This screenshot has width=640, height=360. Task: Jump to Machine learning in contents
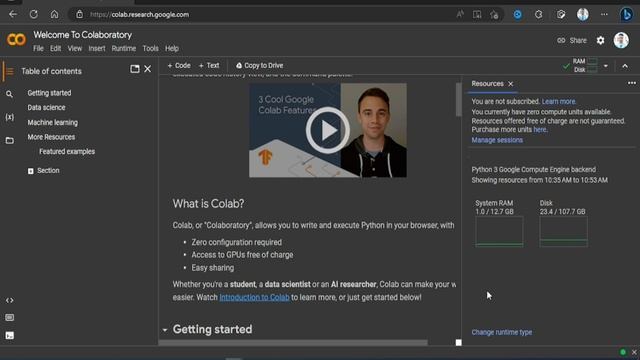click(53, 122)
